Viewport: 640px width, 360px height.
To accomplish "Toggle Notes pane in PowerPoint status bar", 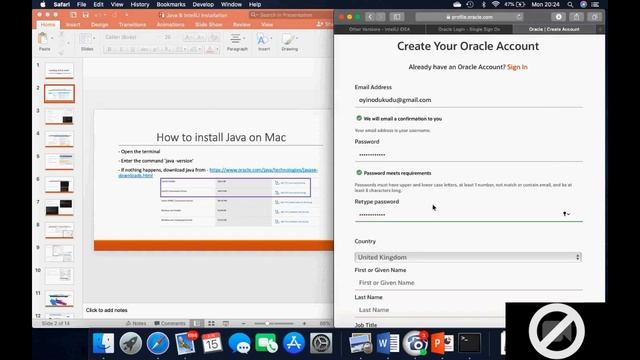I will point(136,323).
